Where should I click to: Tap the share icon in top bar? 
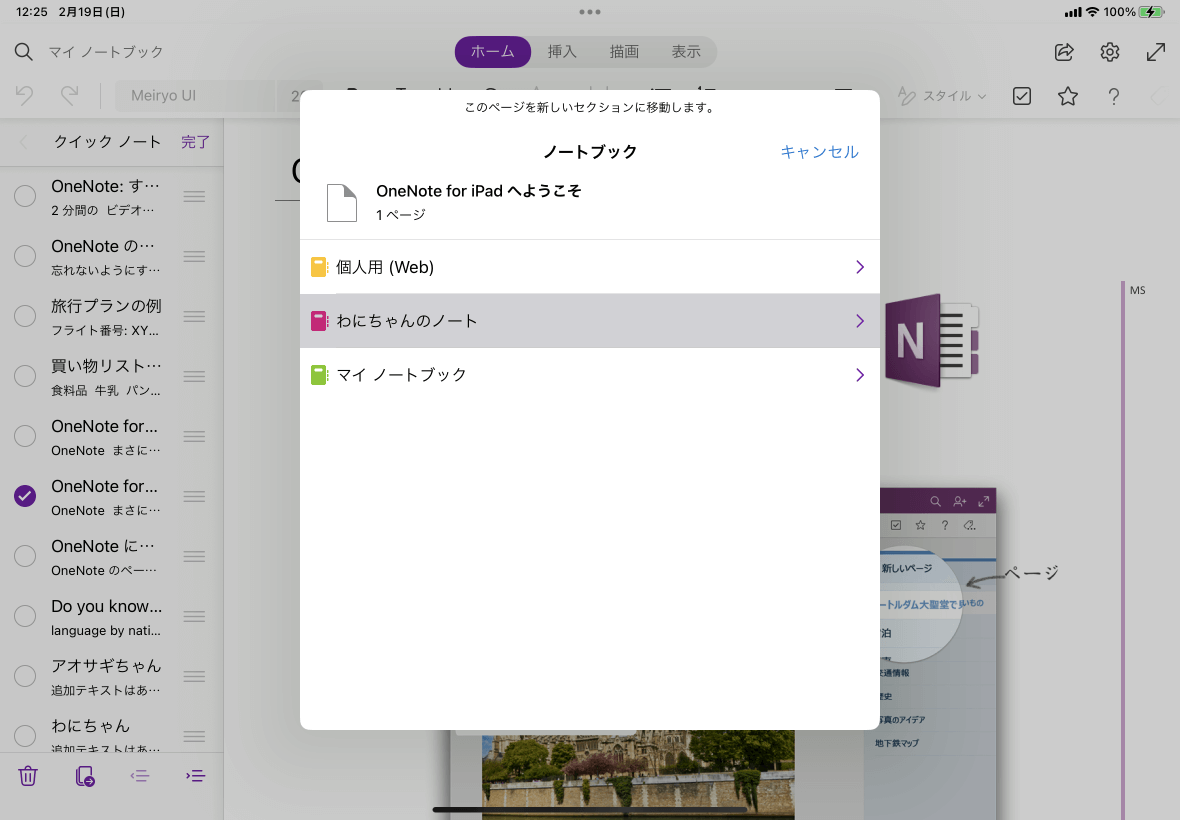pos(1063,52)
